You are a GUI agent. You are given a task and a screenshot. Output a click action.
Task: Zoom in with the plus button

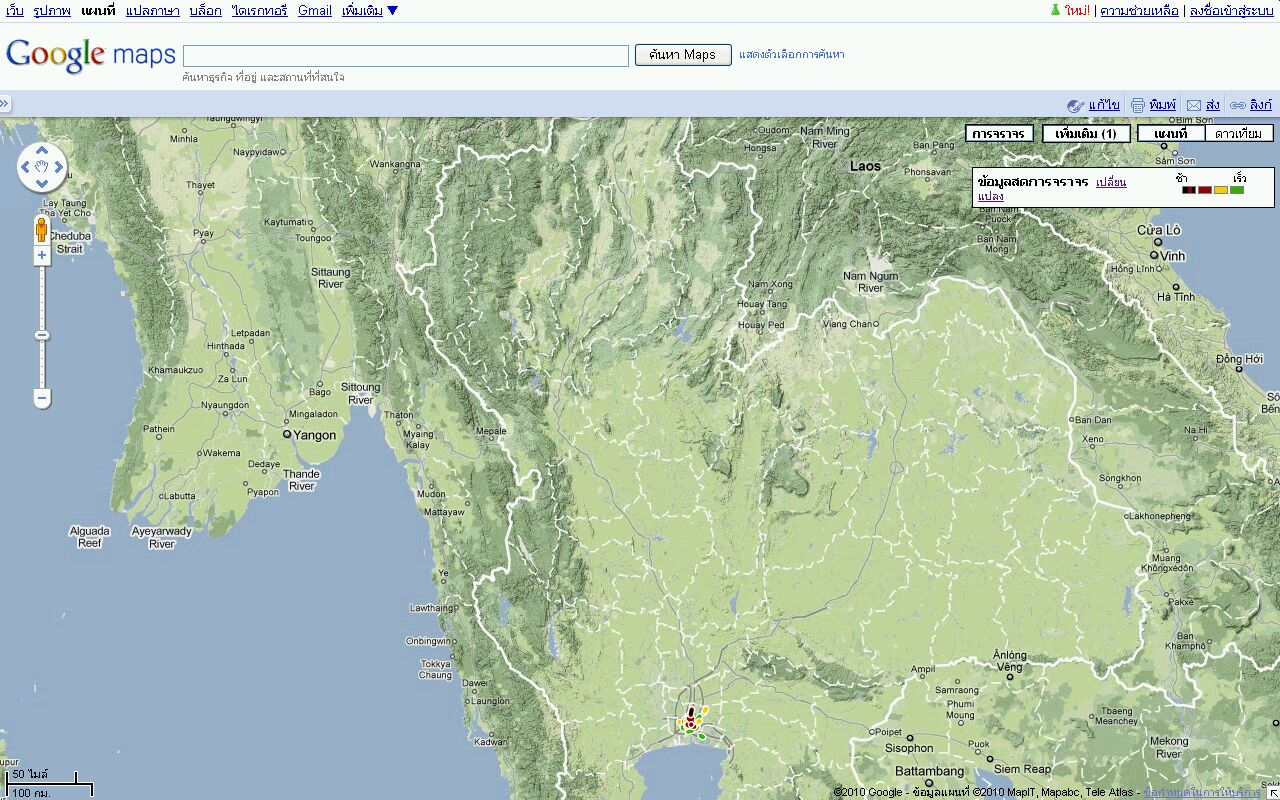[x=42, y=256]
